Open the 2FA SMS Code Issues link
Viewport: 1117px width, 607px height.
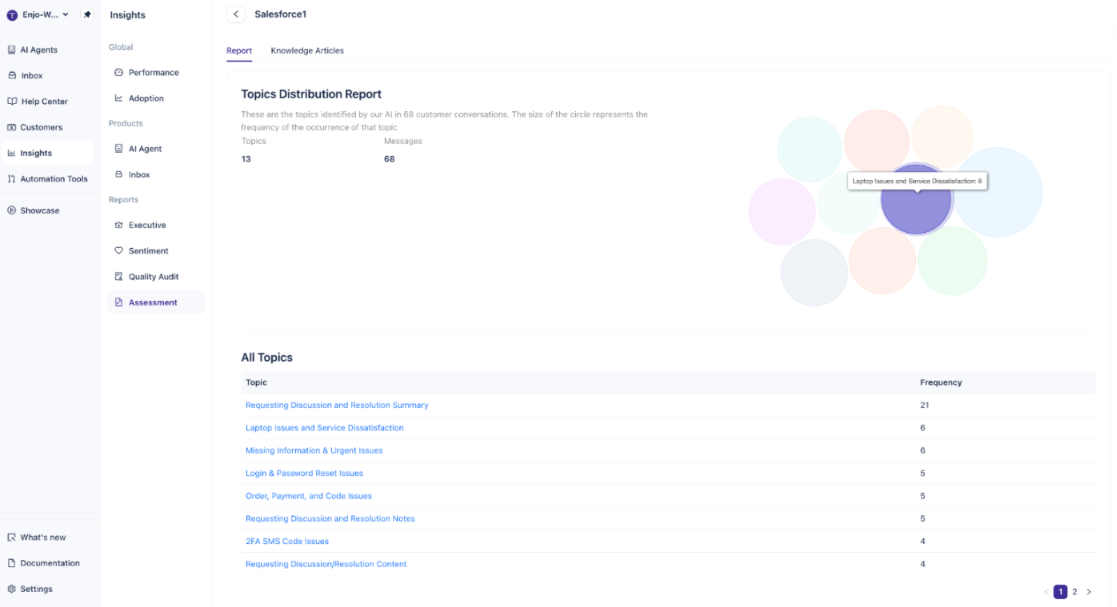click(x=287, y=541)
